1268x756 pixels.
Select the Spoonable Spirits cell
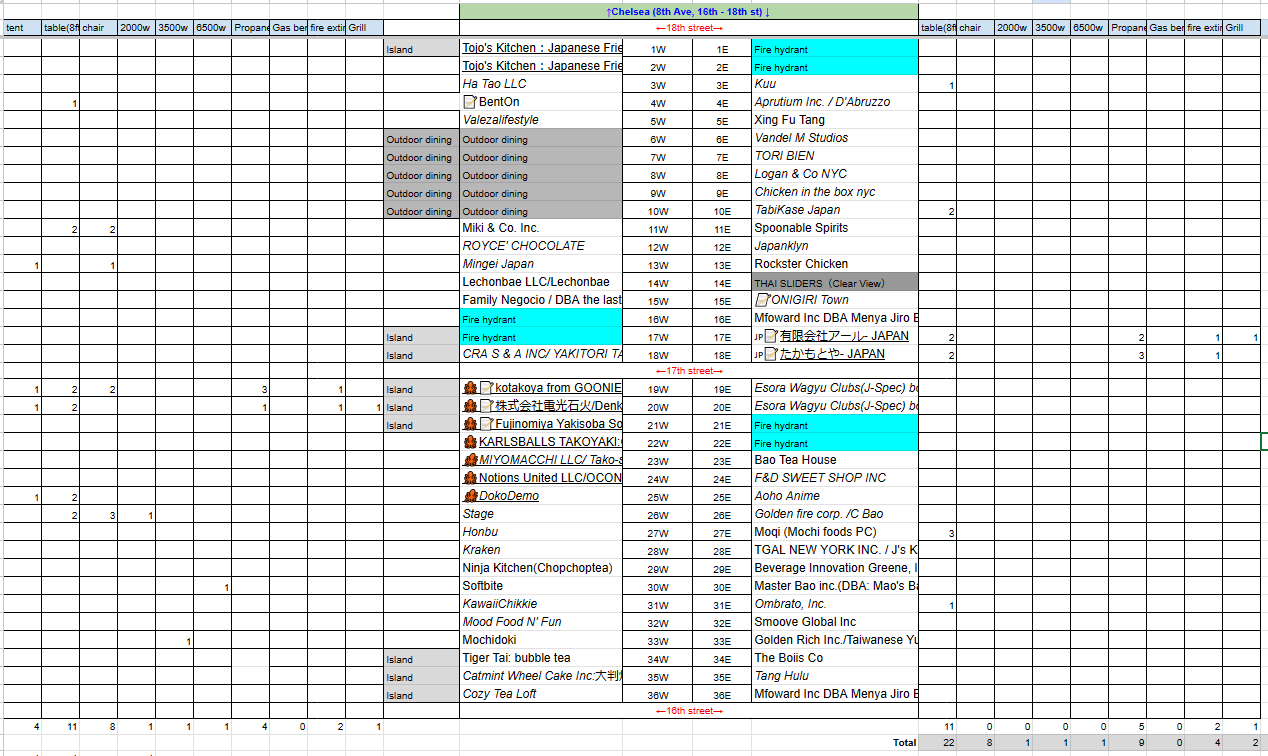tap(835, 228)
